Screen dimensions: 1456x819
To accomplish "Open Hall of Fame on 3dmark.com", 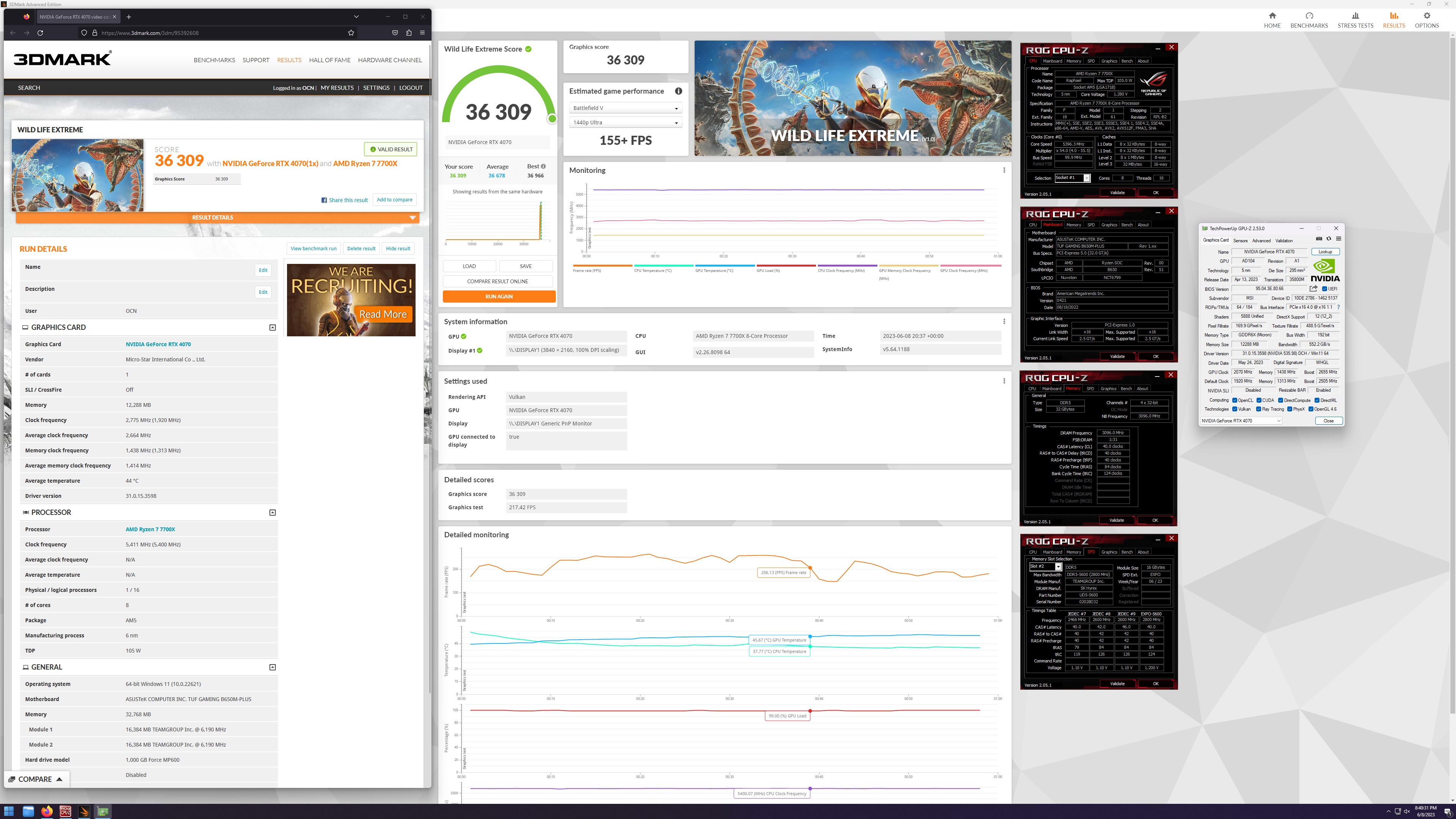I will [329, 60].
